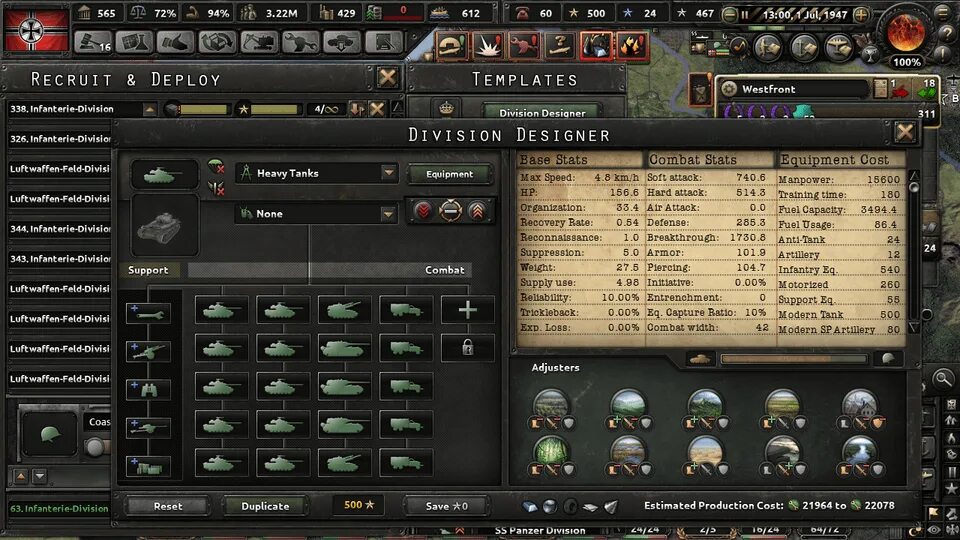Add the engineer support company slot
The image size is (960, 540).
click(148, 313)
